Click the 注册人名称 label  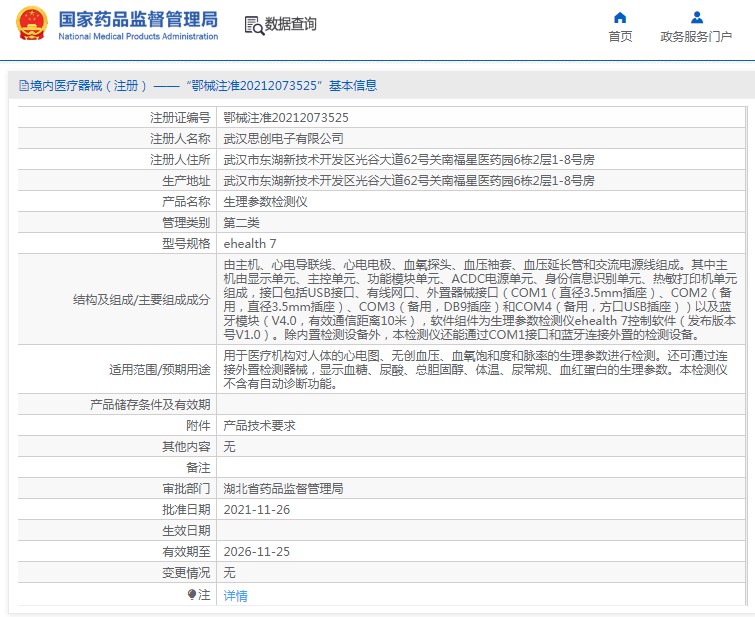[180, 139]
